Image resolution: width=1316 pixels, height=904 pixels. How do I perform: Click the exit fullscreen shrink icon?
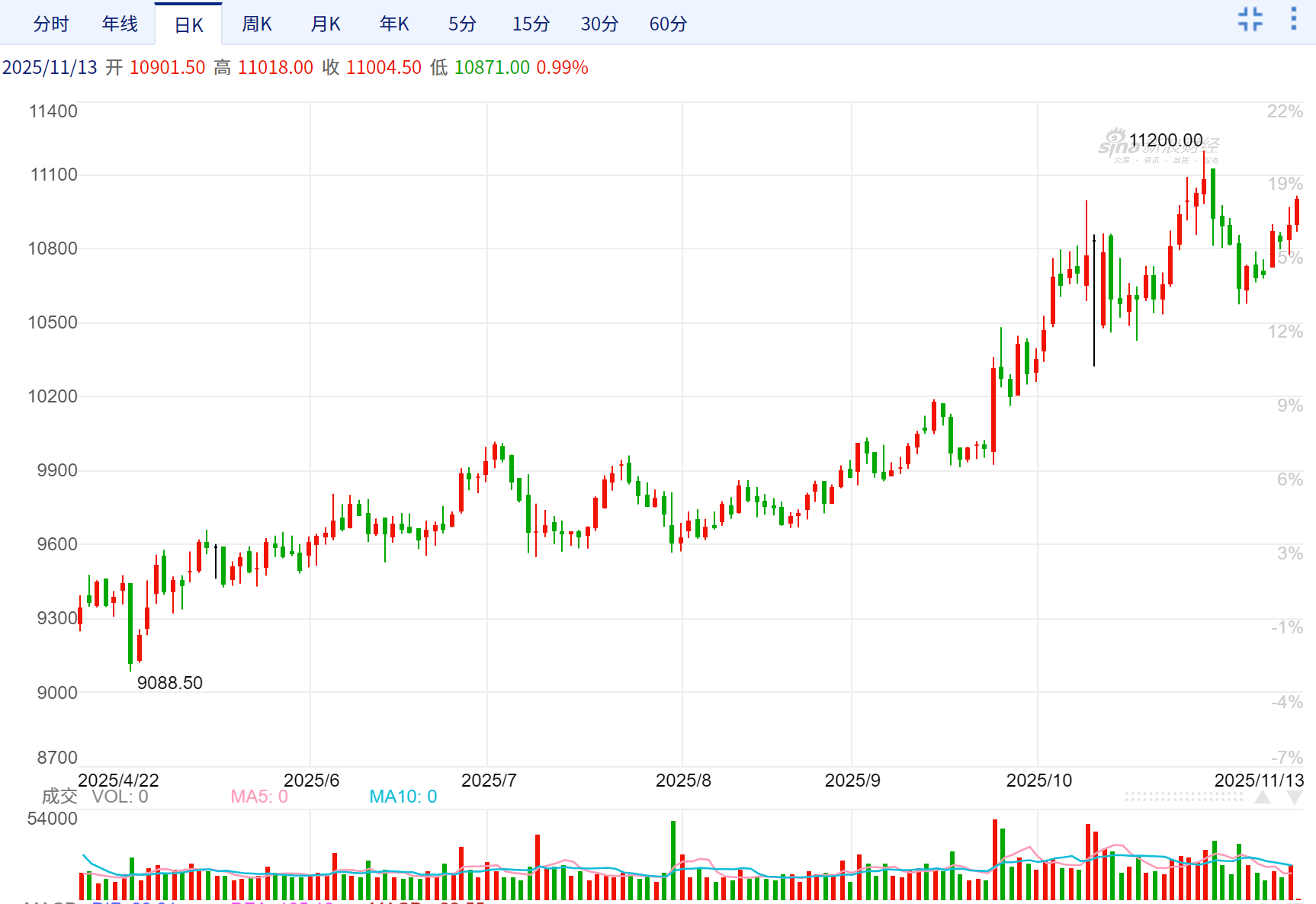click(x=1250, y=19)
